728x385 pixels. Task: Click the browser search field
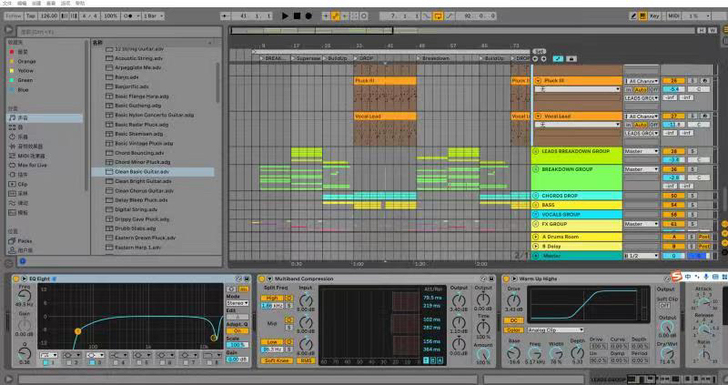(x=118, y=32)
